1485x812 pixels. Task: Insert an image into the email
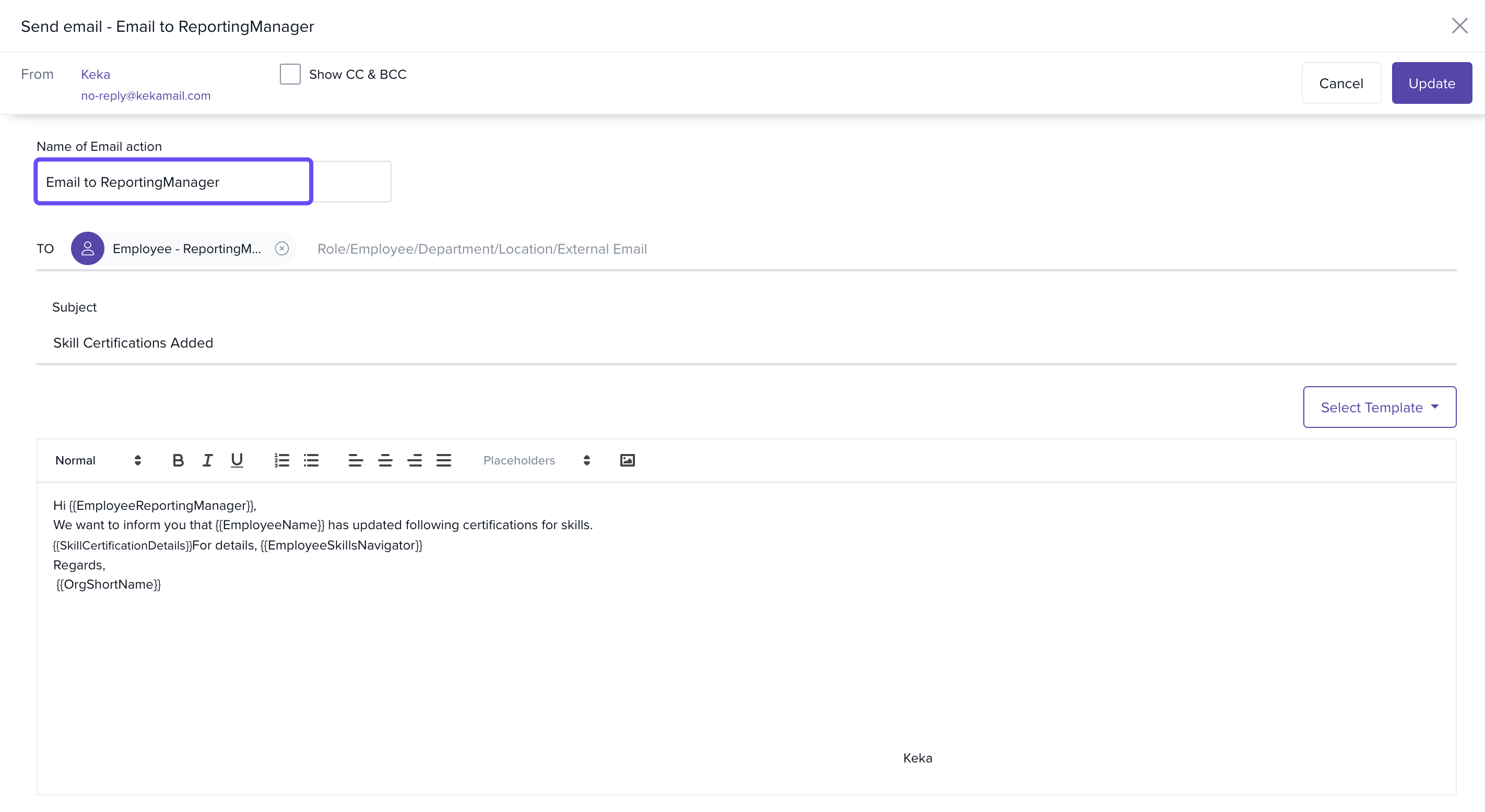[627, 460]
